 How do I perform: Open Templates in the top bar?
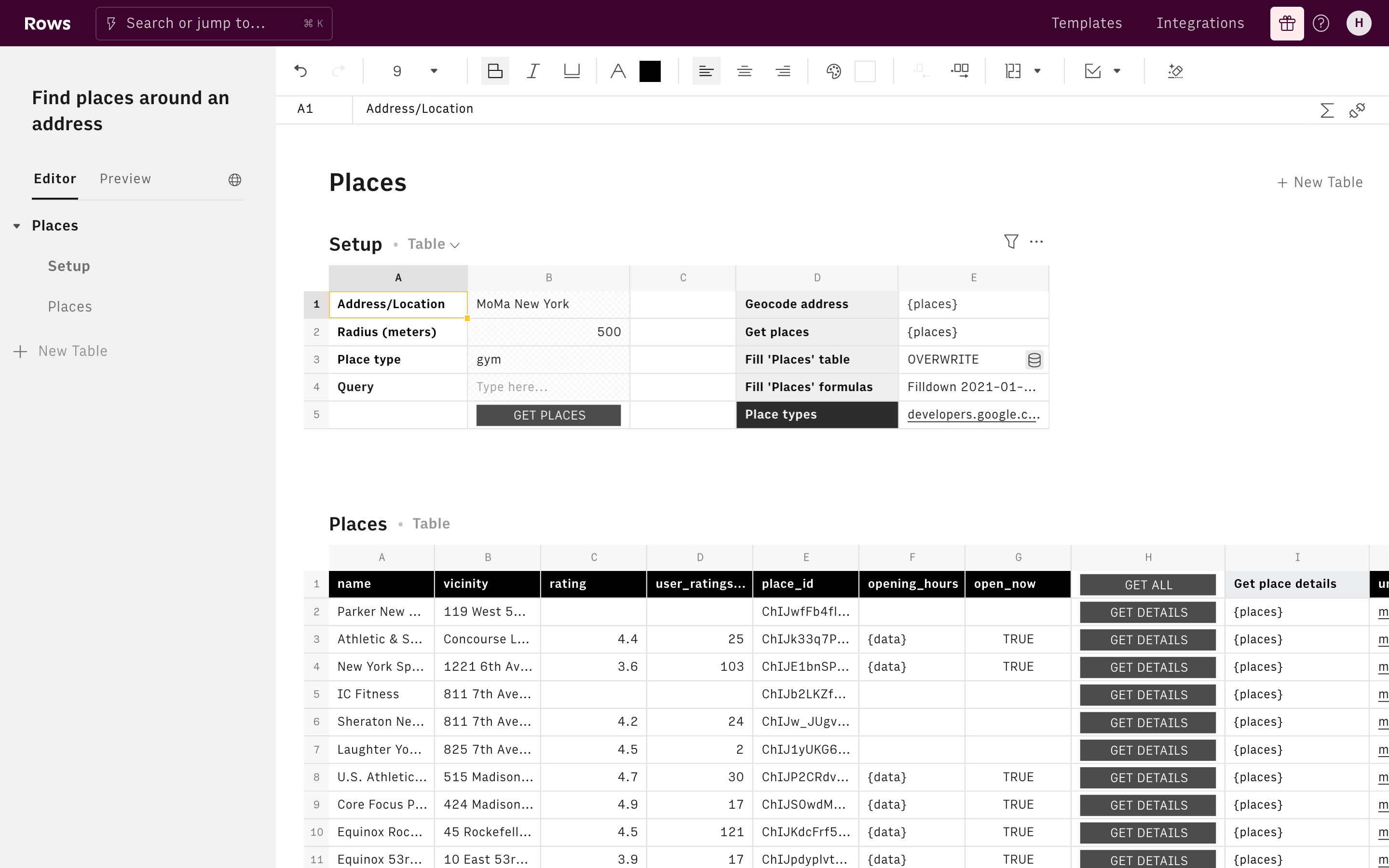pos(1087,23)
